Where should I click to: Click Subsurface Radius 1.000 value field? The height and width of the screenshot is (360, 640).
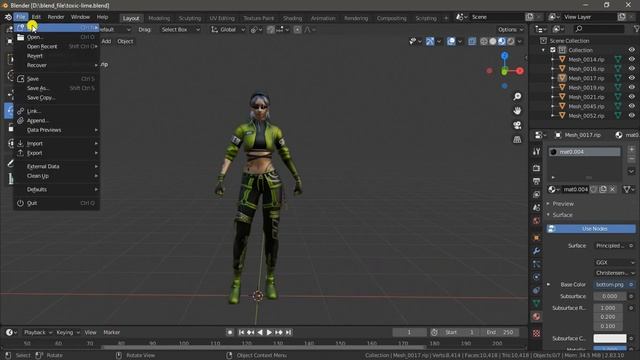(608, 308)
